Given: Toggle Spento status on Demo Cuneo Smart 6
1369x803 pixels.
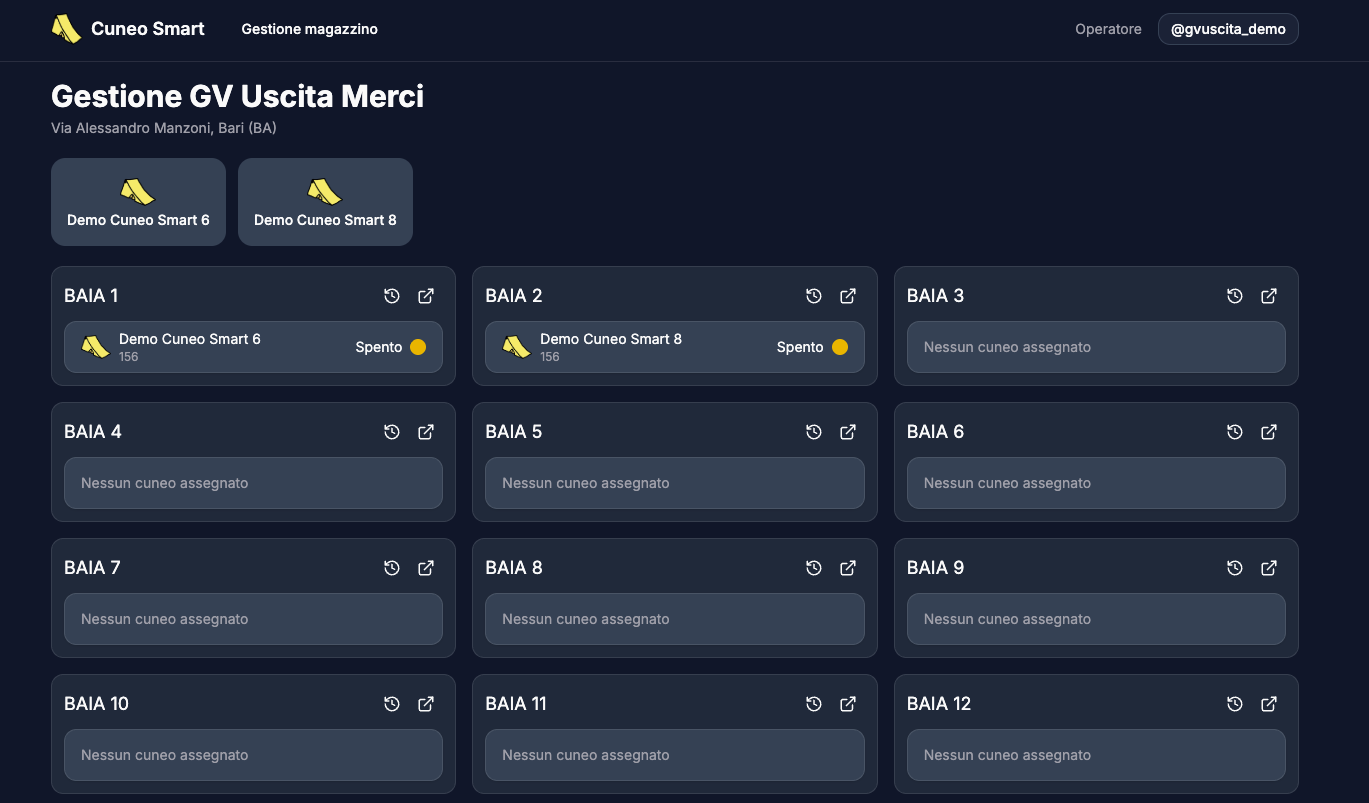Looking at the screenshot, I should click(419, 347).
